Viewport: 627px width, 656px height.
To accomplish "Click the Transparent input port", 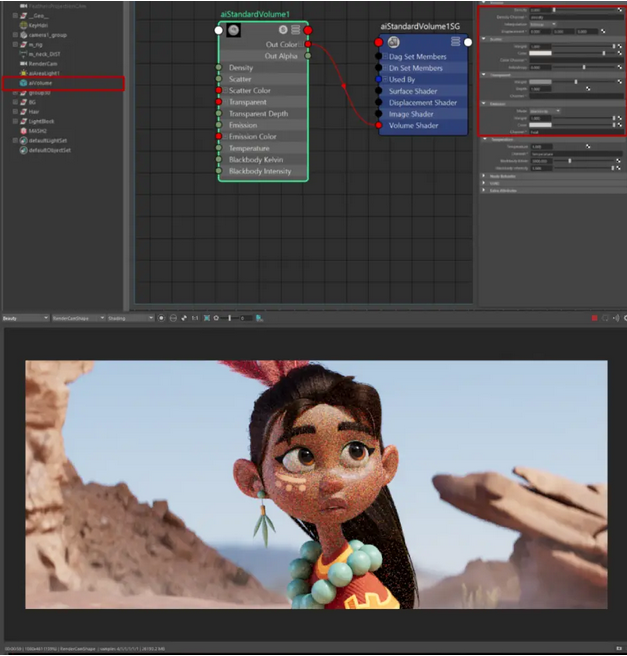I will point(218,102).
